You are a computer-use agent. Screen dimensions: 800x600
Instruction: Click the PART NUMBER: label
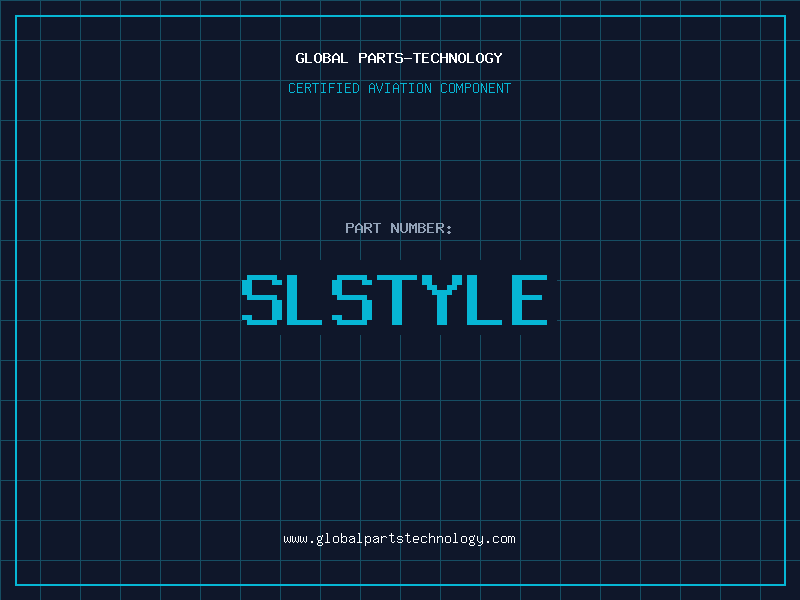tap(398, 228)
